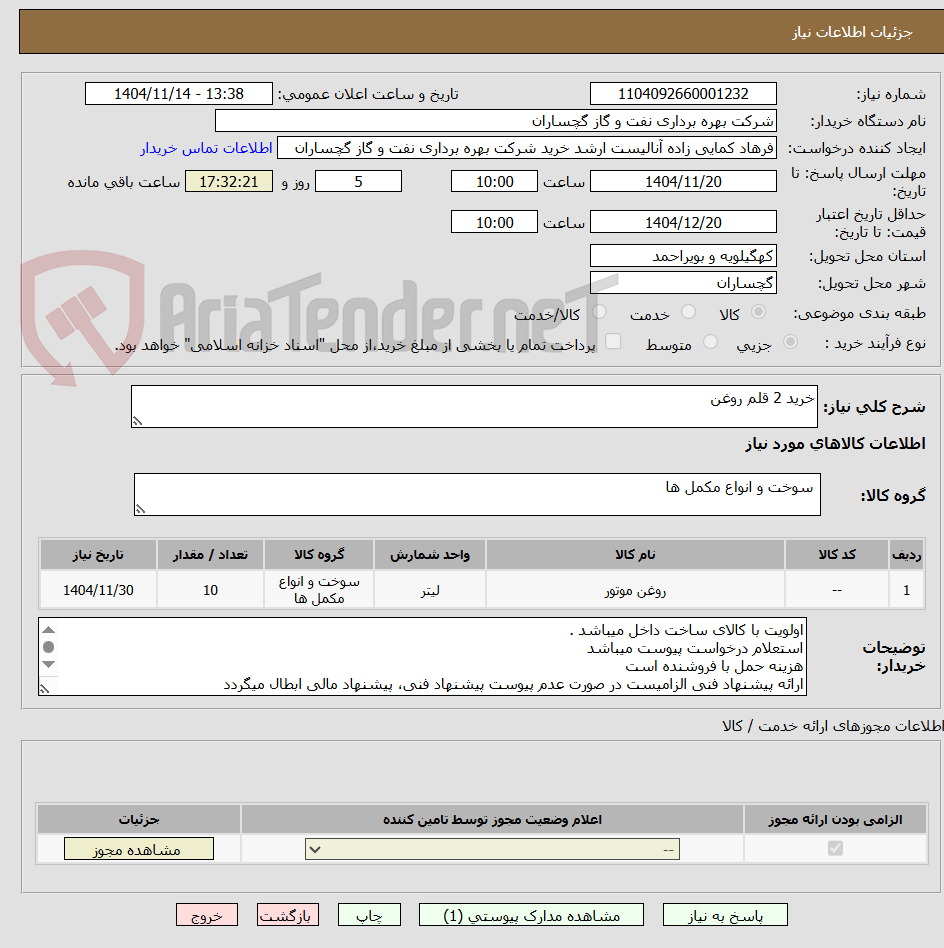
Task: Click the خروج exit button
Action: click(207, 915)
